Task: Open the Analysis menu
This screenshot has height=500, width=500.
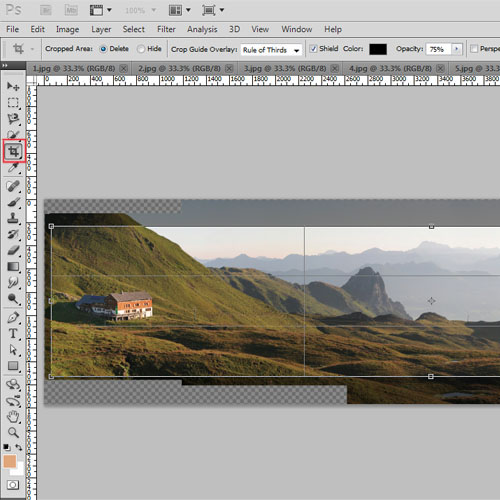Action: click(x=202, y=29)
